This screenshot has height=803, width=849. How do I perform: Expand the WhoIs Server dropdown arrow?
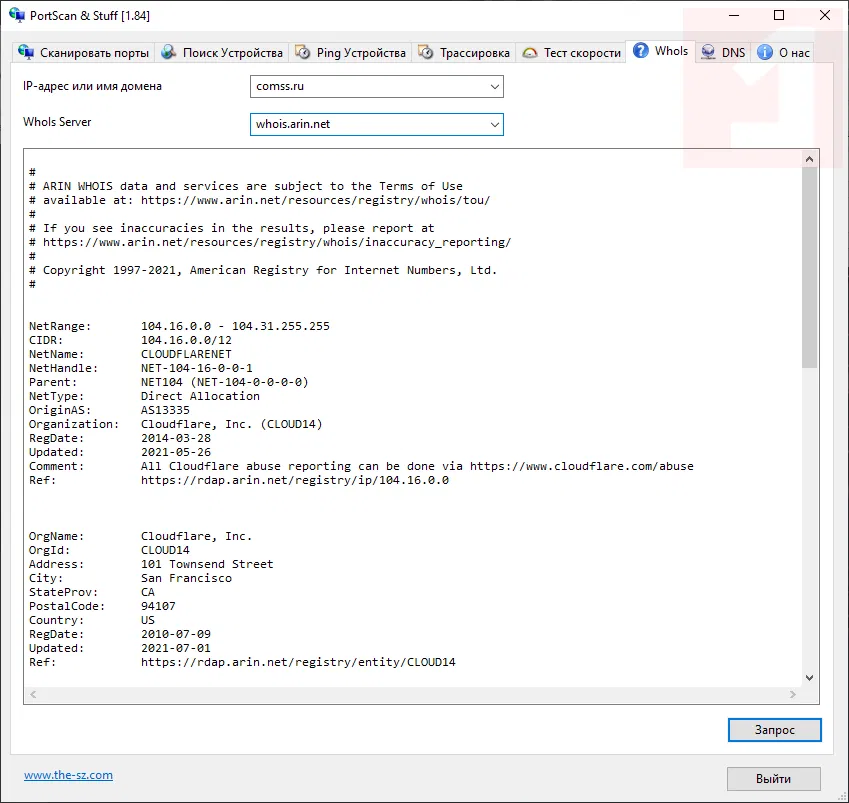click(x=494, y=125)
